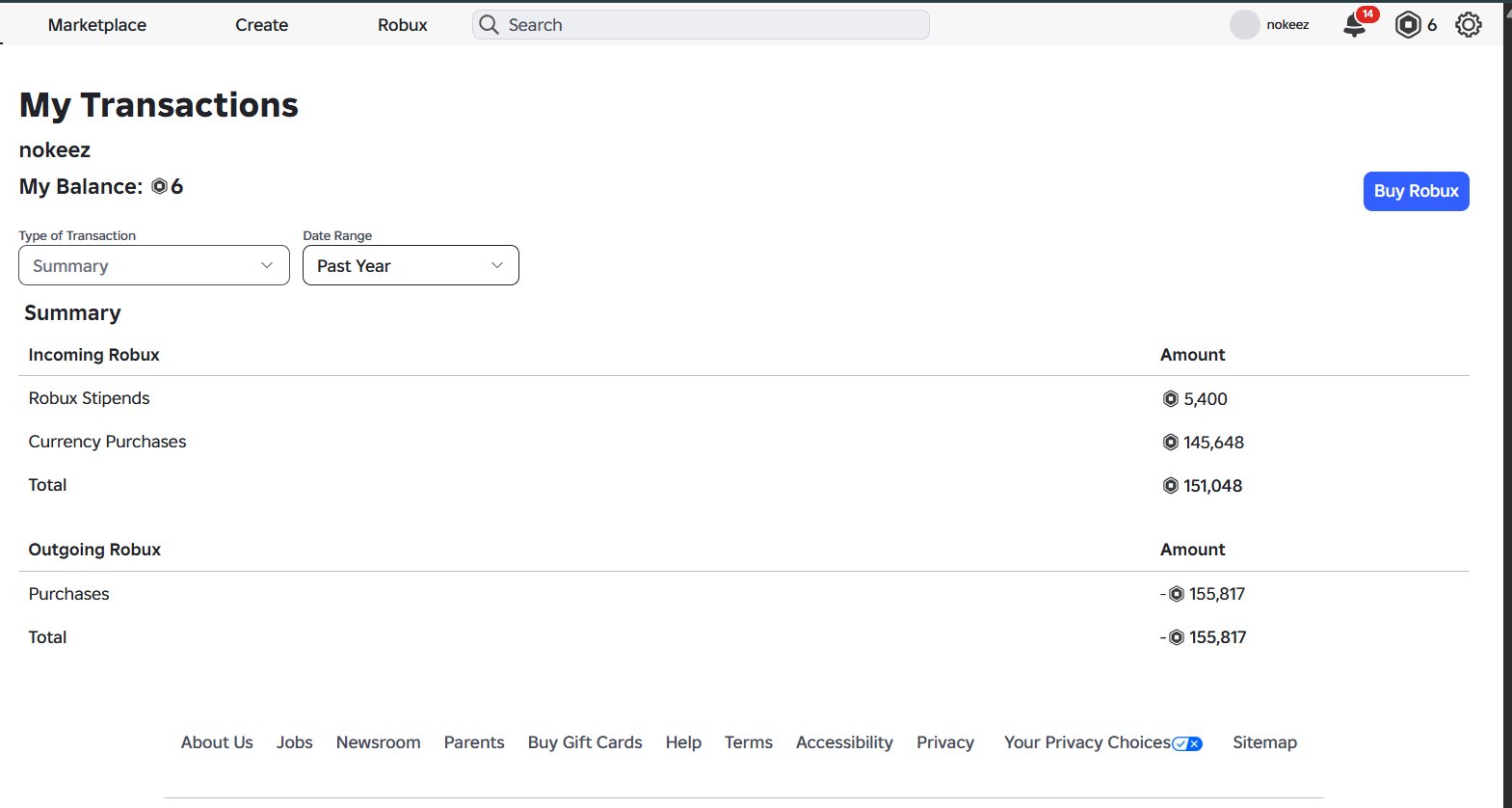The height and width of the screenshot is (808, 1512).
Task: Open the Buy Gift Cards link
Action: coord(585,742)
